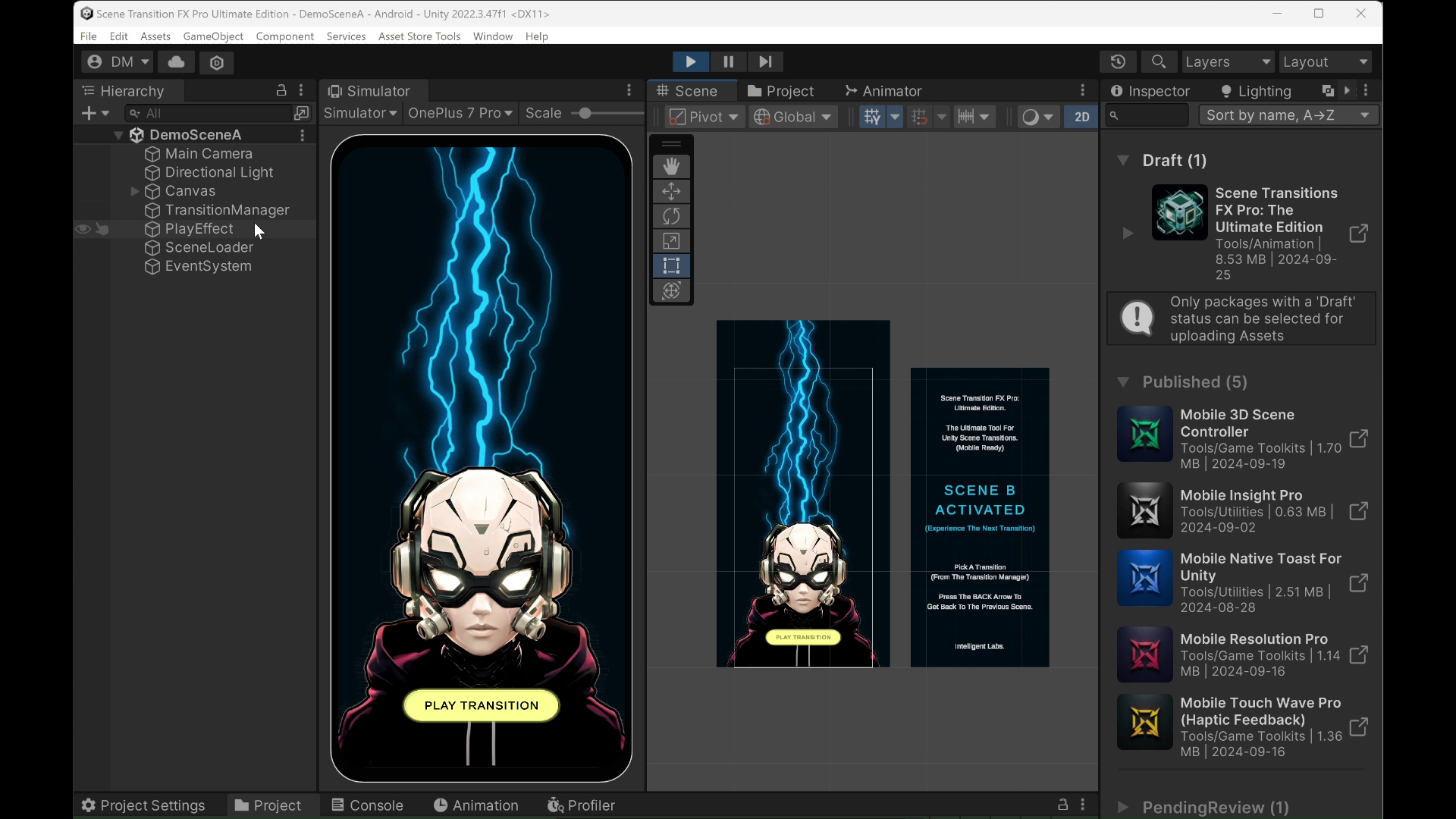The width and height of the screenshot is (1456, 819).
Task: Open the GameObject menu
Action: coord(213,36)
